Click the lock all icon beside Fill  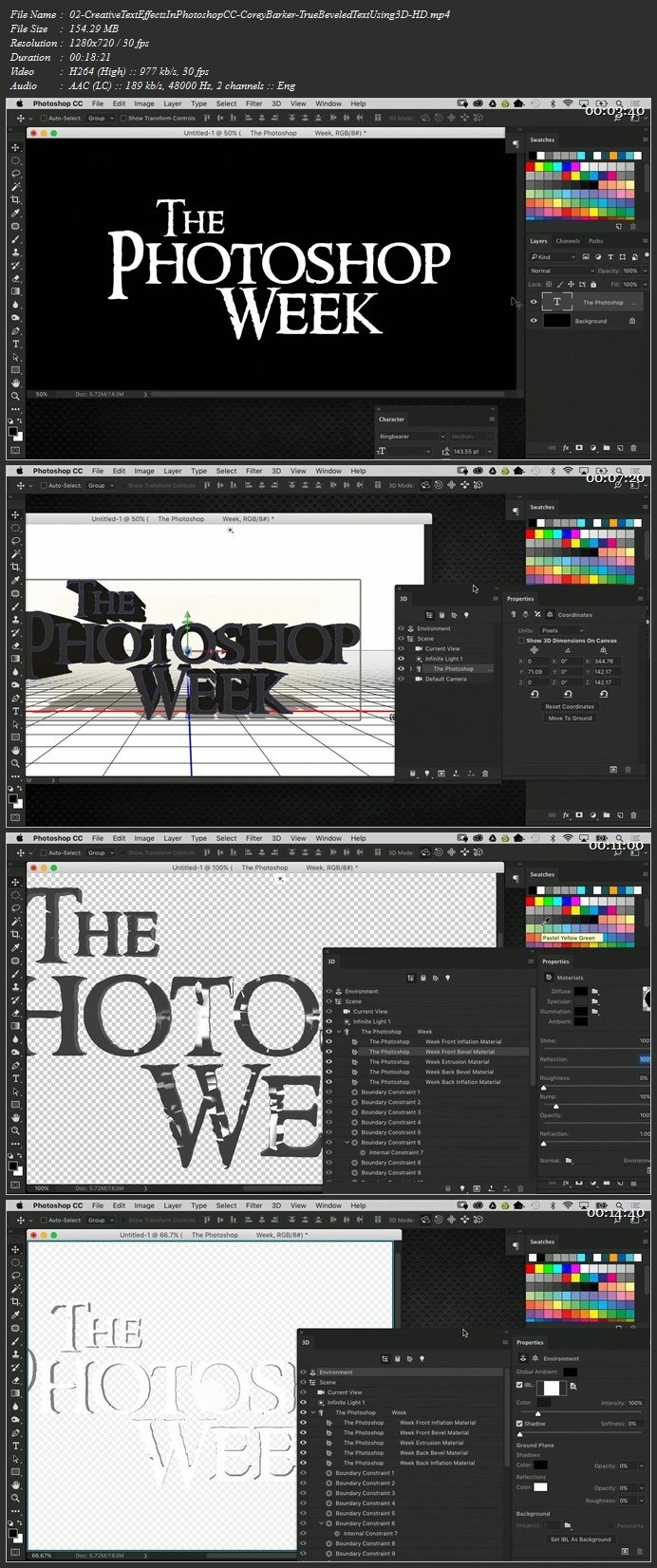593,284
